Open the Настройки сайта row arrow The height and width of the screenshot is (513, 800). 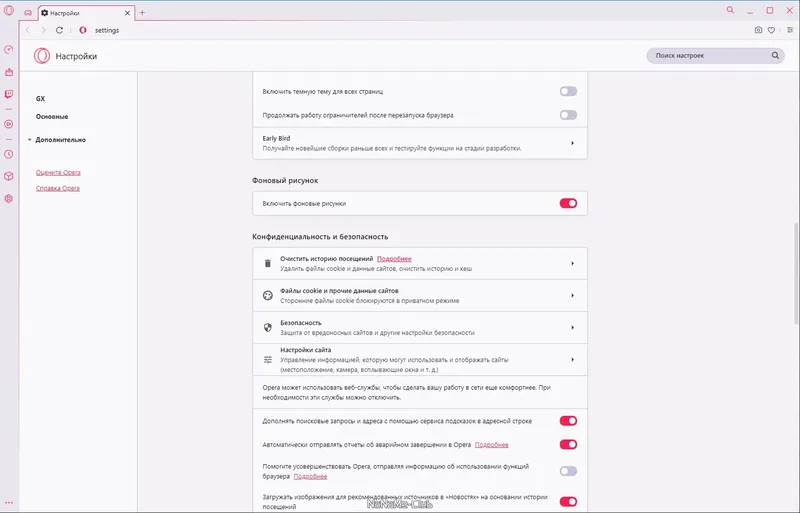coord(572,360)
